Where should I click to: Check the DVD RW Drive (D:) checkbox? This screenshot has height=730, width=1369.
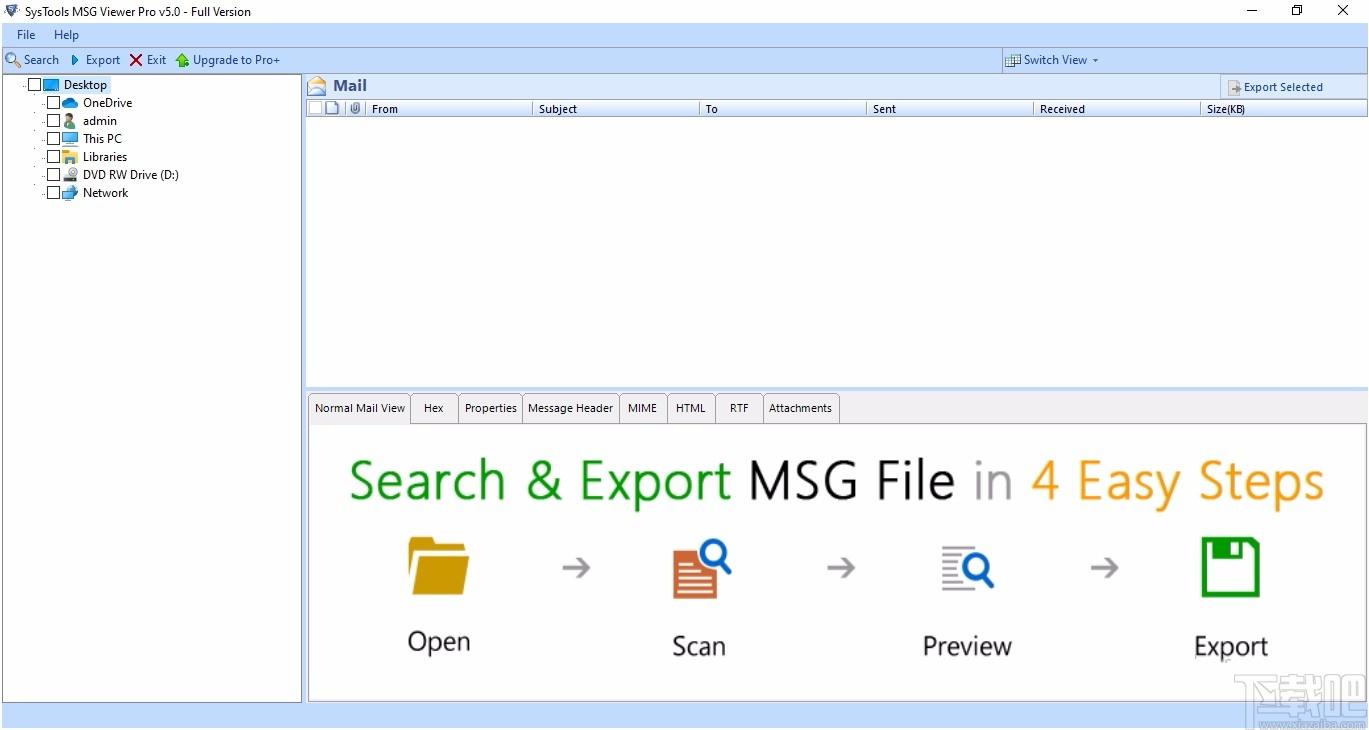tap(53, 175)
